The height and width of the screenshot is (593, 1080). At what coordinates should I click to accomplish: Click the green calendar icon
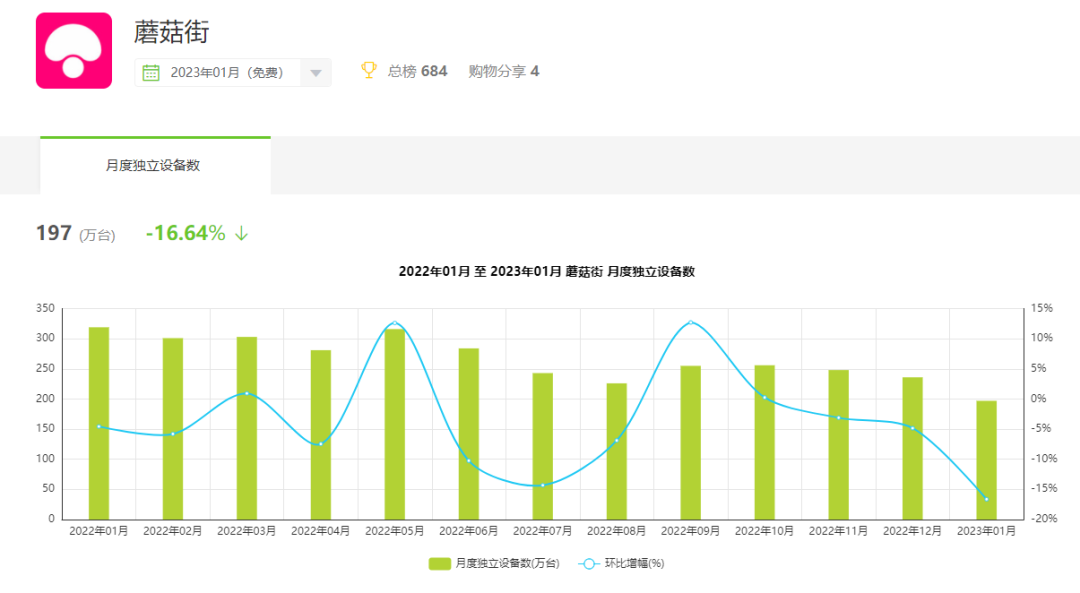151,72
